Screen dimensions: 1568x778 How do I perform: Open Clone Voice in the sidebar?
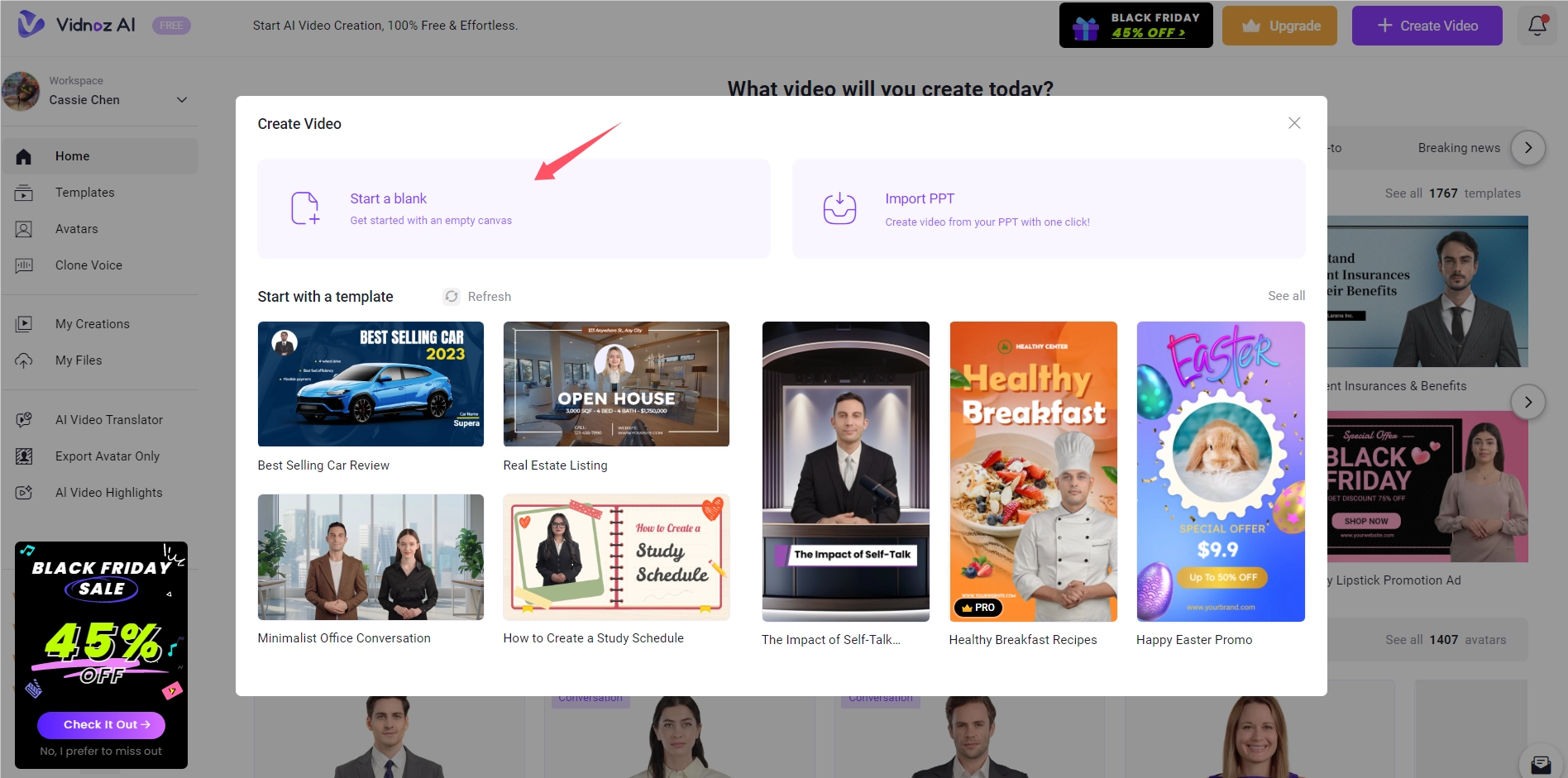[x=100, y=265]
